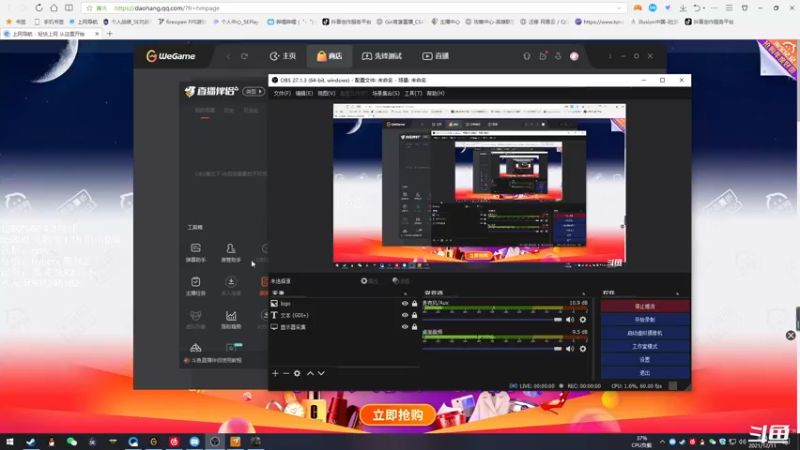Refresh the WeGame page
Viewport: 800px width, 450px height.
click(x=244, y=56)
